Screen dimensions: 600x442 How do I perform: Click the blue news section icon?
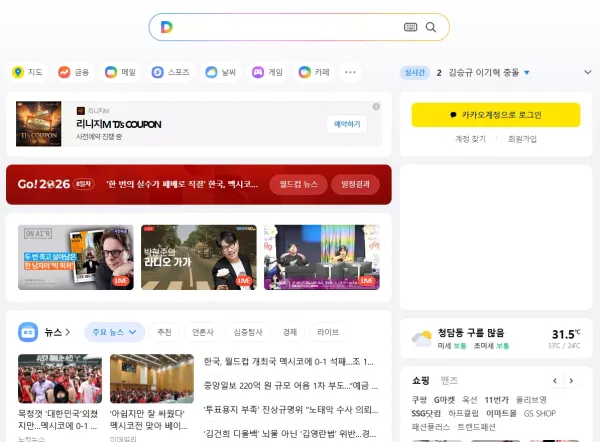[x=28, y=332]
